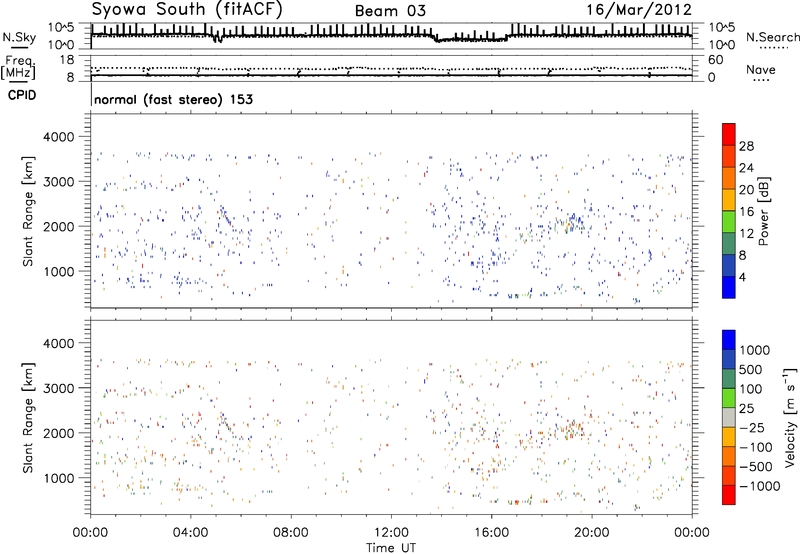Click the 20:00 time tick label
The image size is (800, 554).
tap(592, 533)
